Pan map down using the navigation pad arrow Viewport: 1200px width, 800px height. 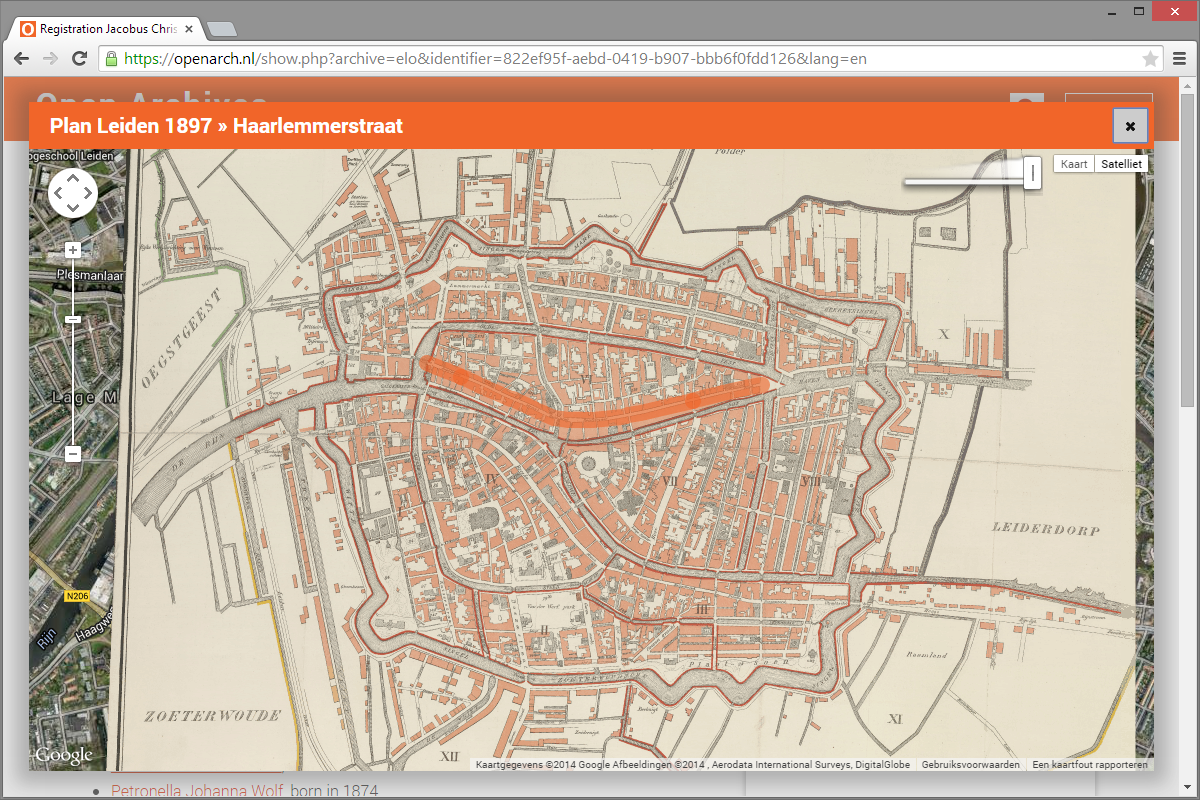click(73, 209)
